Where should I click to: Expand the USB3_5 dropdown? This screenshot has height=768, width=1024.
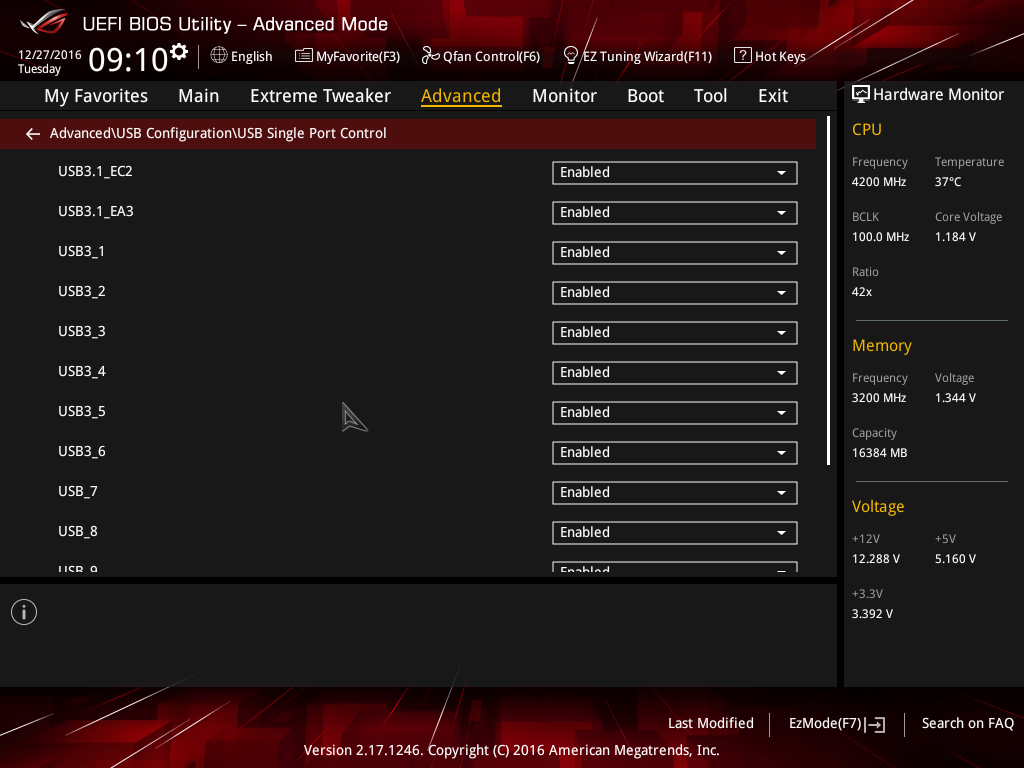pyautogui.click(x=675, y=413)
